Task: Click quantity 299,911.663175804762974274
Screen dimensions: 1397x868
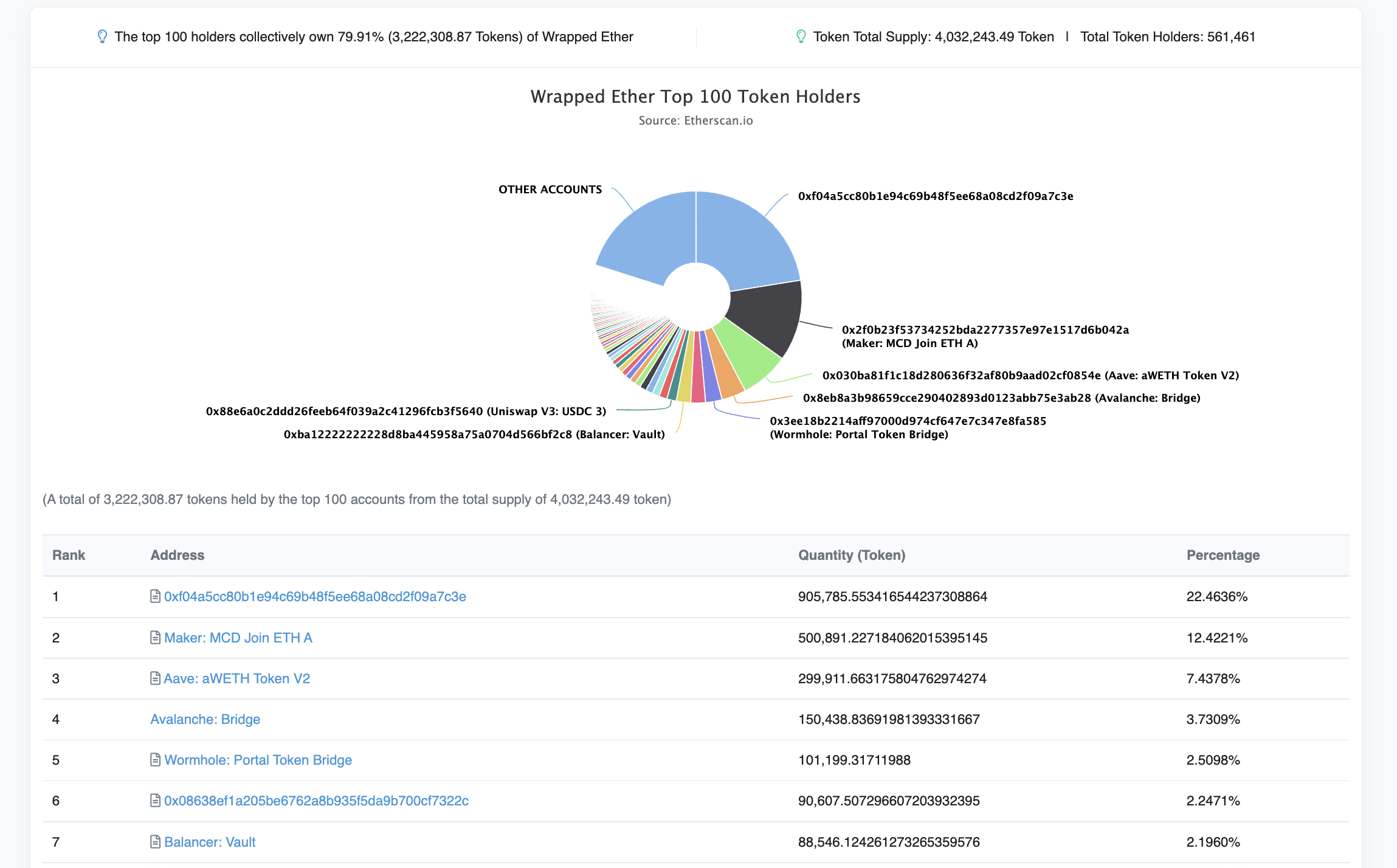Action: [x=892, y=678]
